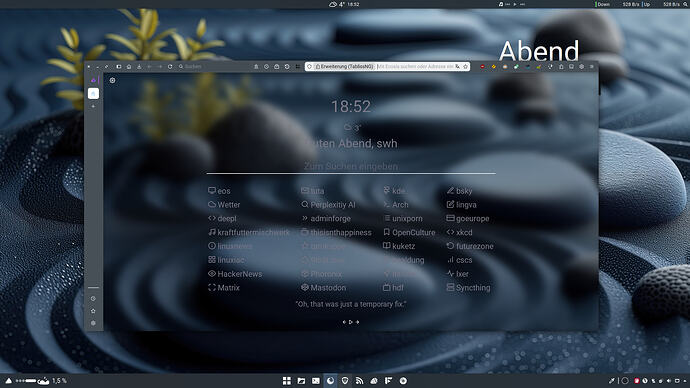
Task: Open the Perplexity AI shortcut
Action: [328, 205]
